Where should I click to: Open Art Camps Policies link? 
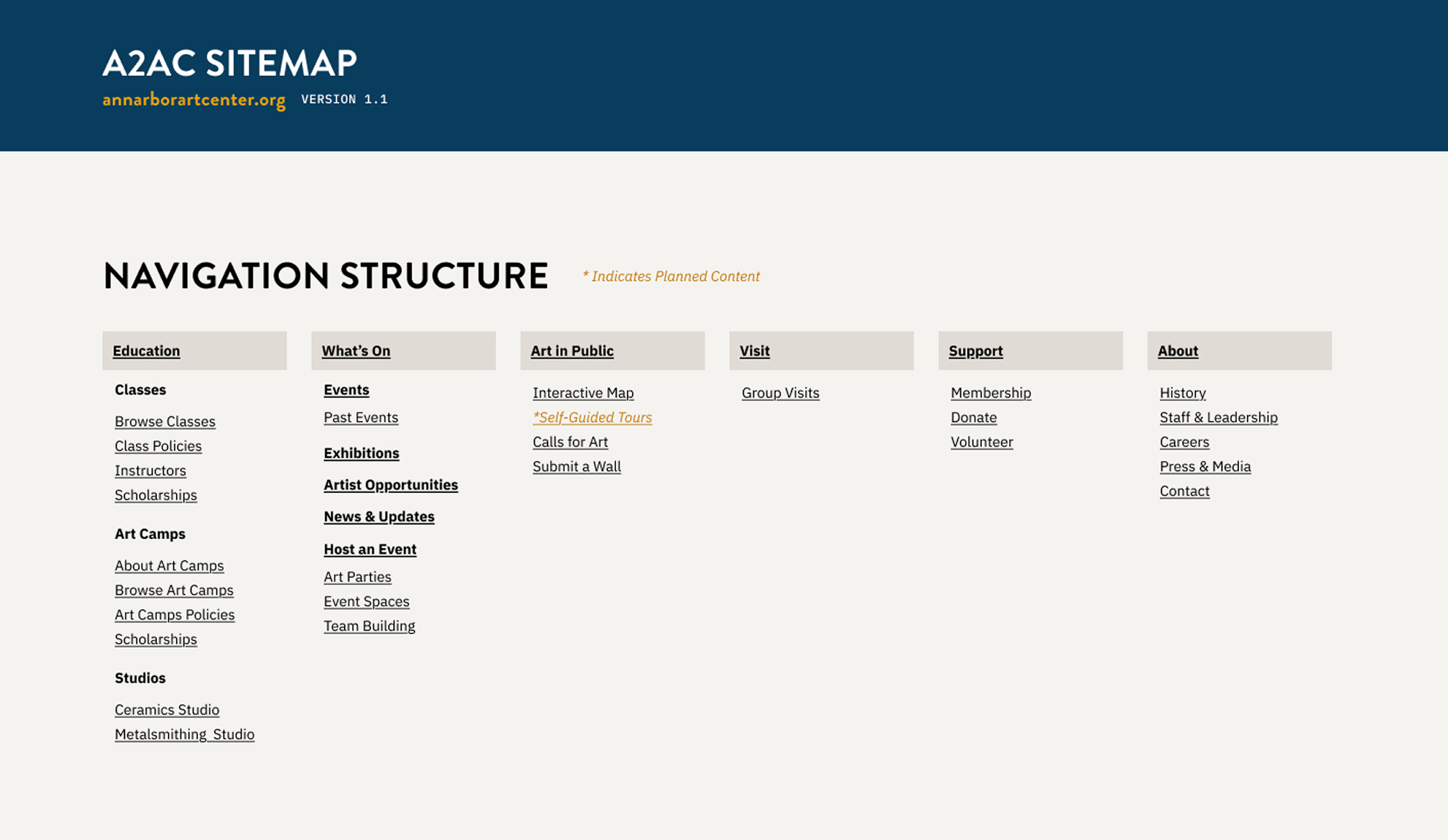[x=175, y=615]
